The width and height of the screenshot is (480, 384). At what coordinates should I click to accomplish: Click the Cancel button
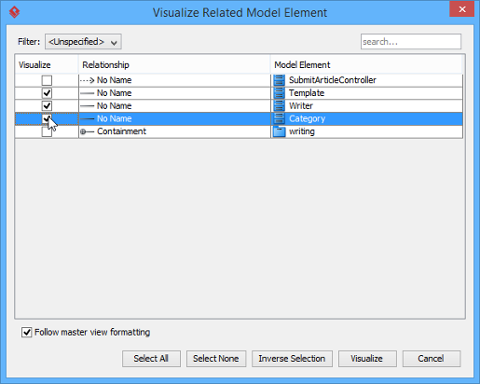pos(431,359)
